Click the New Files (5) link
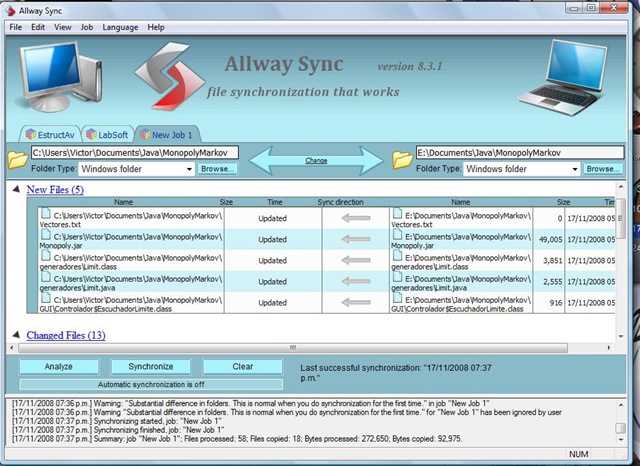Image resolution: width=640 pixels, height=466 pixels. (x=55, y=190)
